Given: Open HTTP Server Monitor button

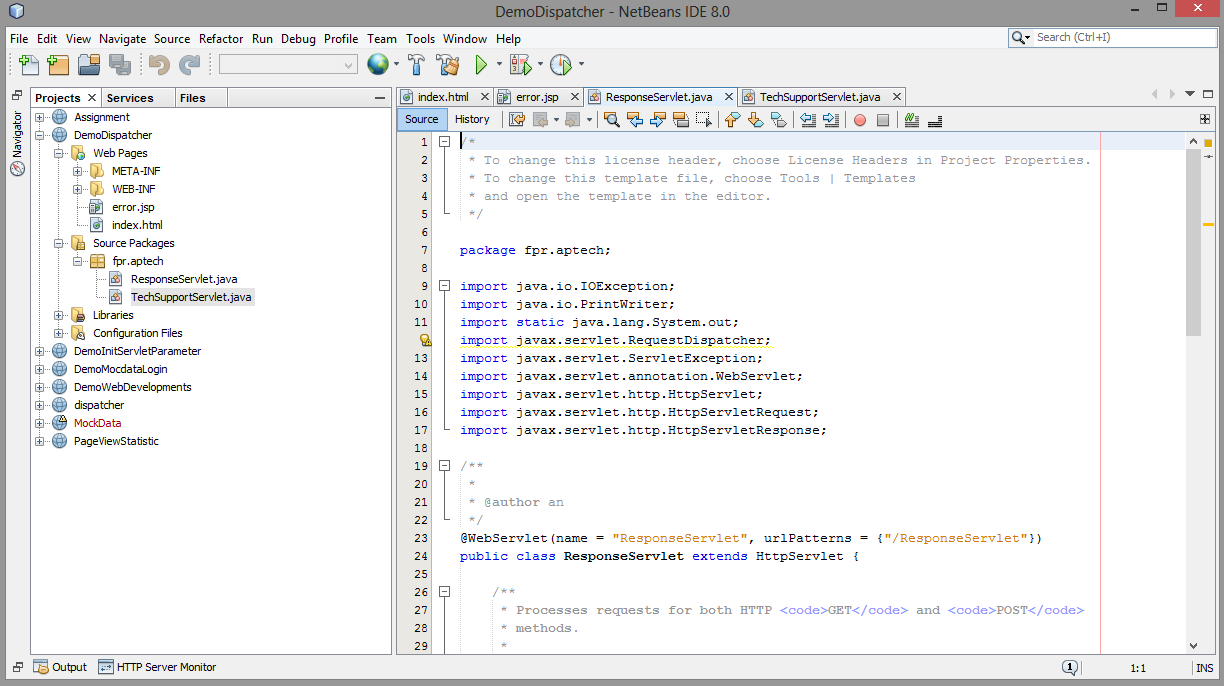Looking at the screenshot, I should click(157, 667).
